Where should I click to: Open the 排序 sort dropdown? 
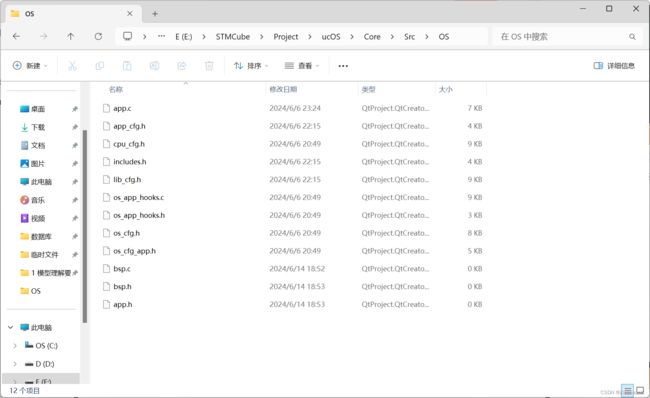[x=251, y=66]
